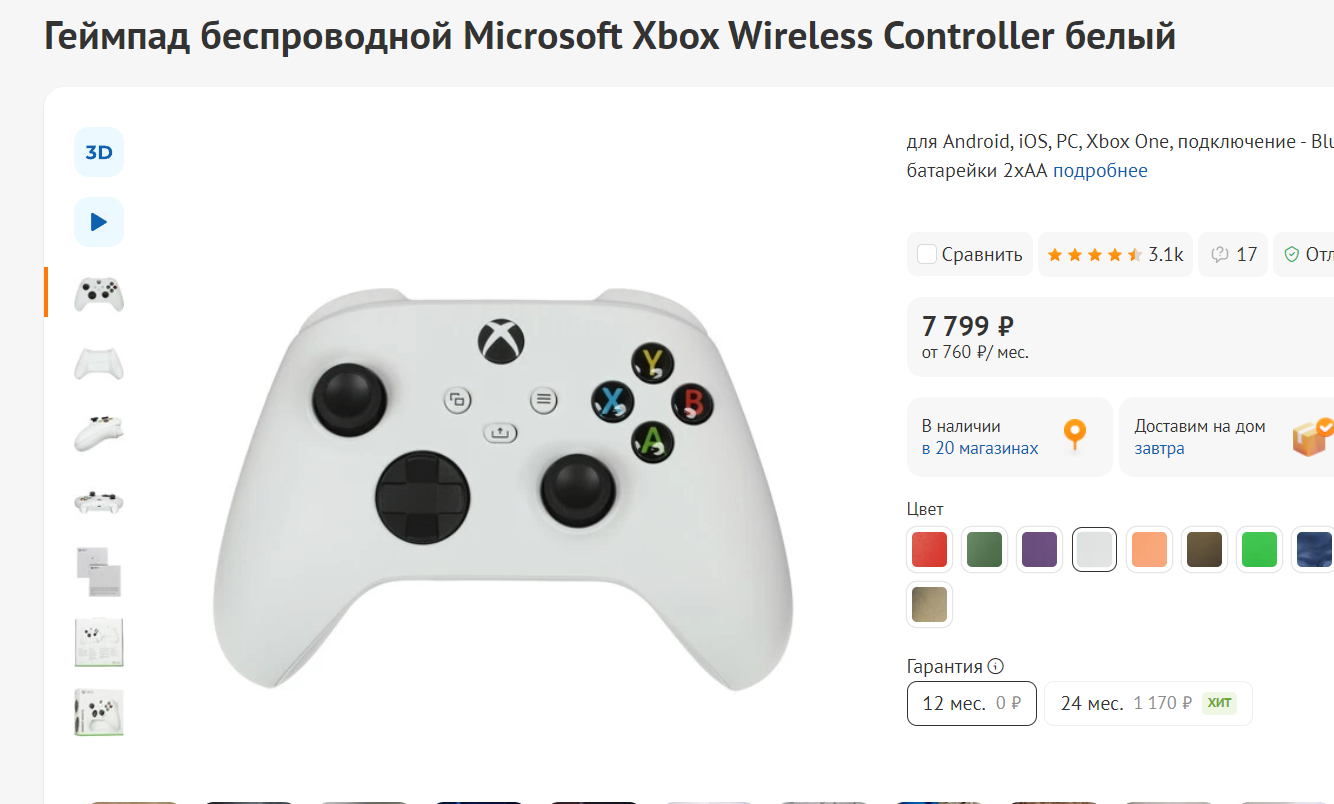1334x804 pixels.
Task: Select the 12 мес. warranty option
Action: click(971, 703)
